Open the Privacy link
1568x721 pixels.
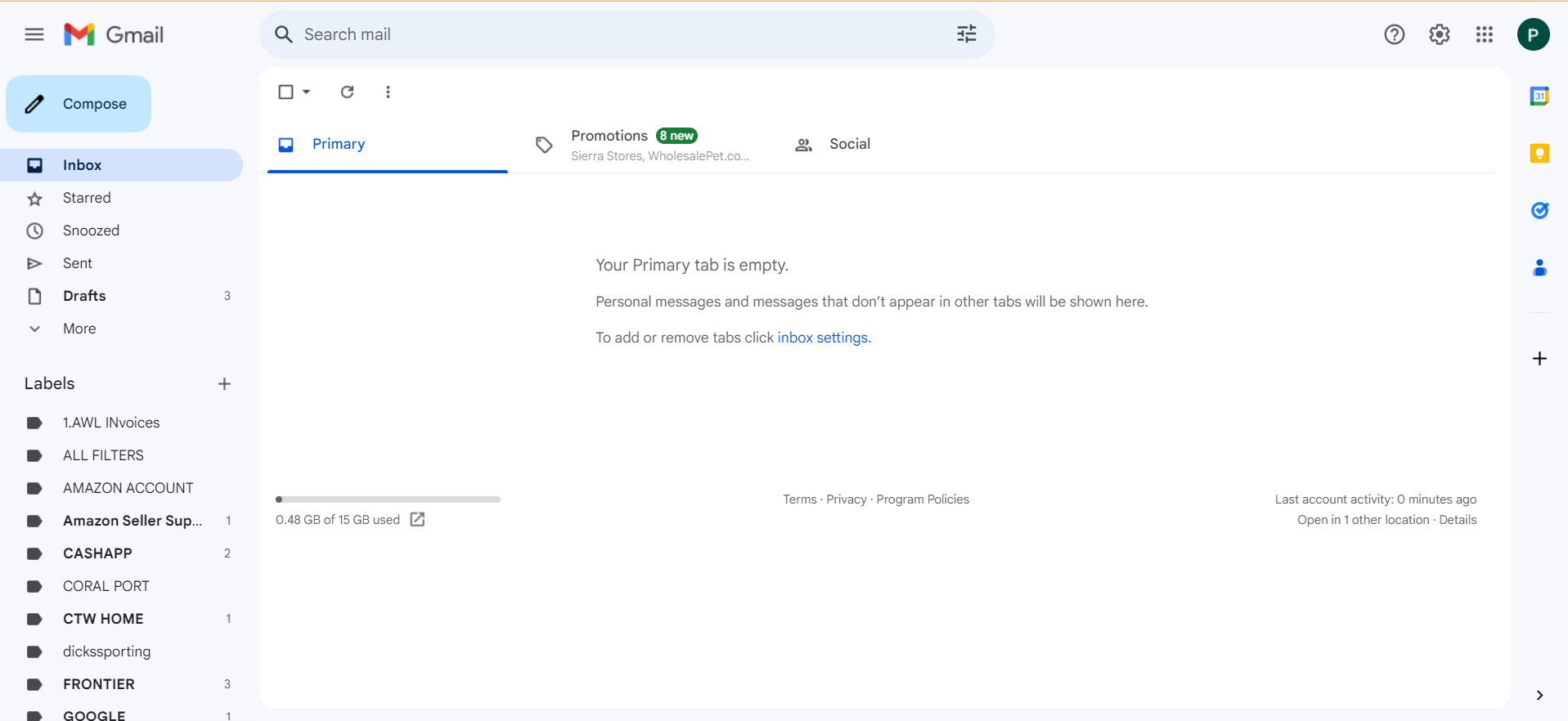click(x=847, y=499)
